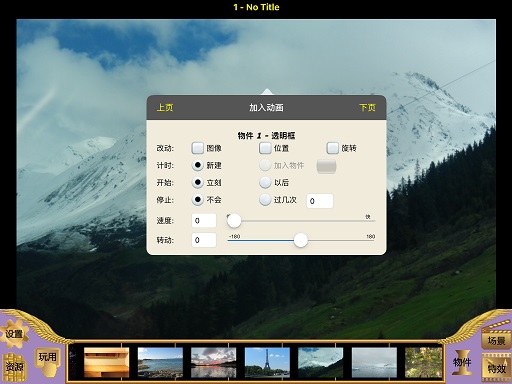This screenshot has width=512, height=384.
Task: Enable the 图像 image checkbox
Action: point(198,148)
